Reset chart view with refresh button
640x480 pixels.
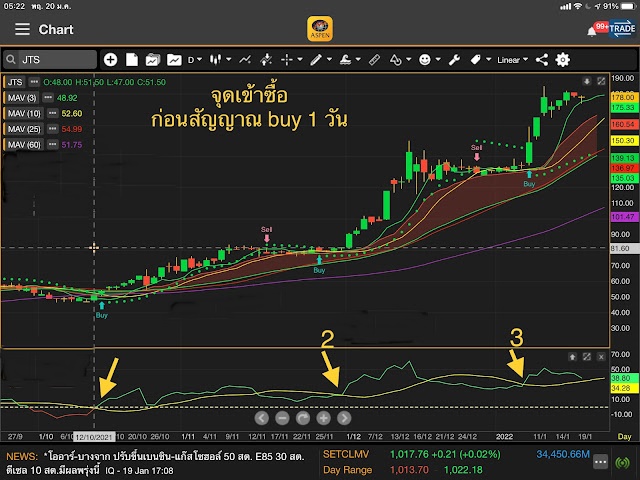[303, 418]
